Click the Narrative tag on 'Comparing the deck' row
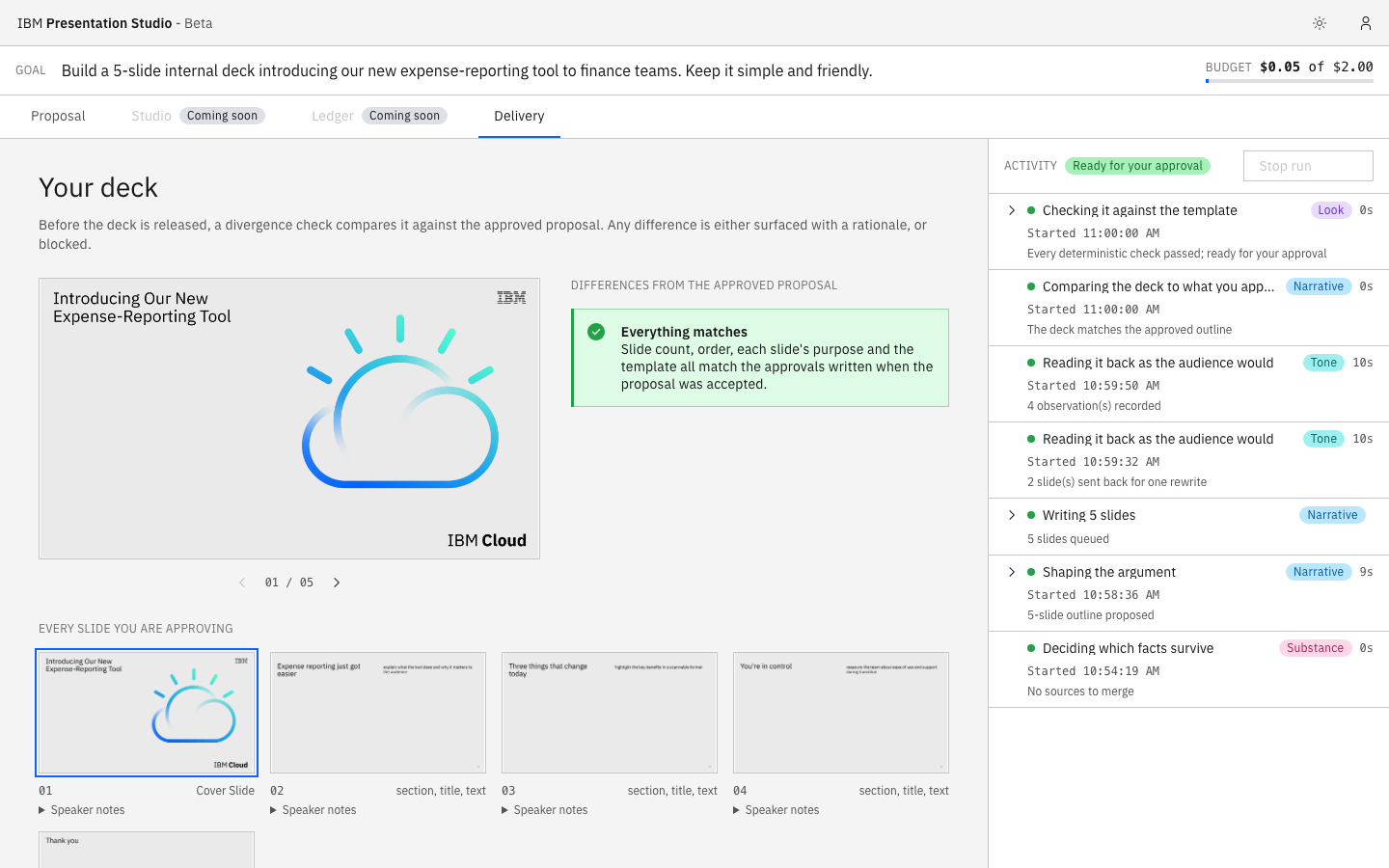 [x=1319, y=286]
